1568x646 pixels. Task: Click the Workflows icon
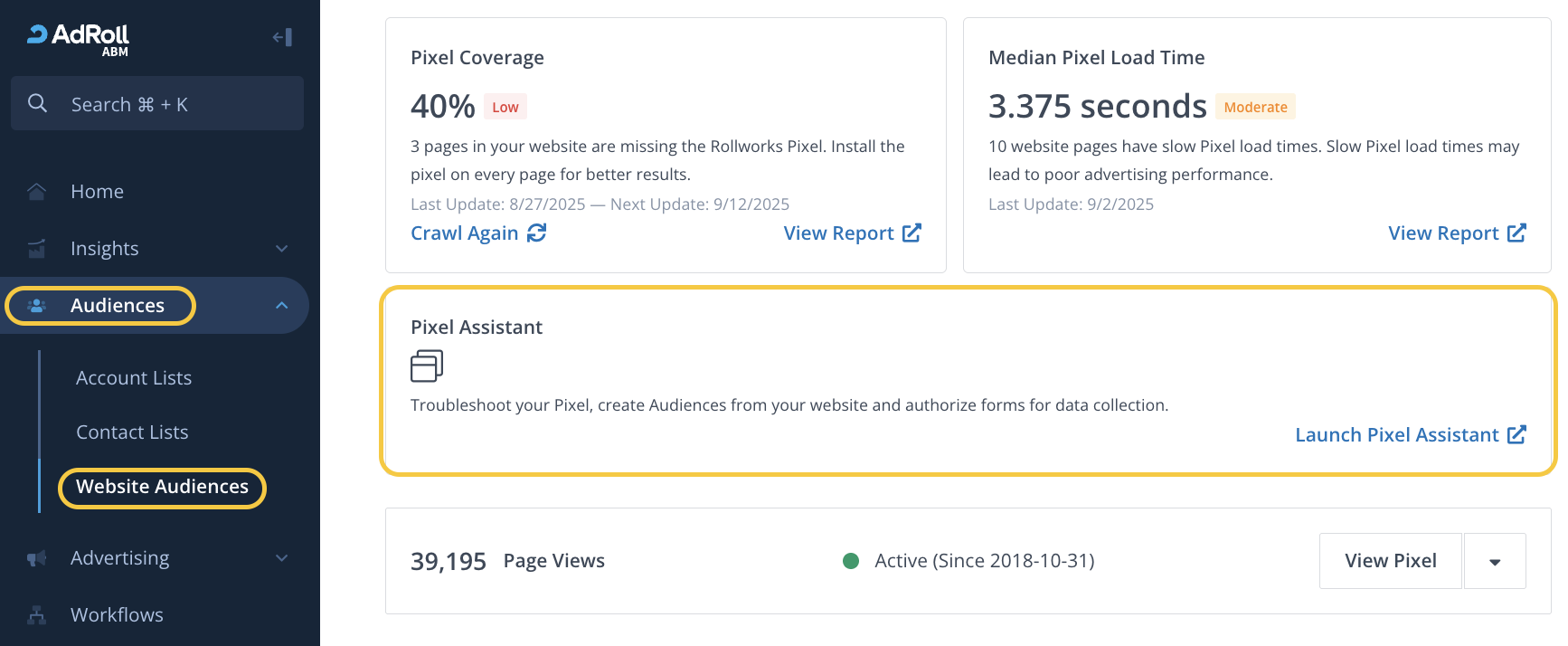click(x=36, y=615)
